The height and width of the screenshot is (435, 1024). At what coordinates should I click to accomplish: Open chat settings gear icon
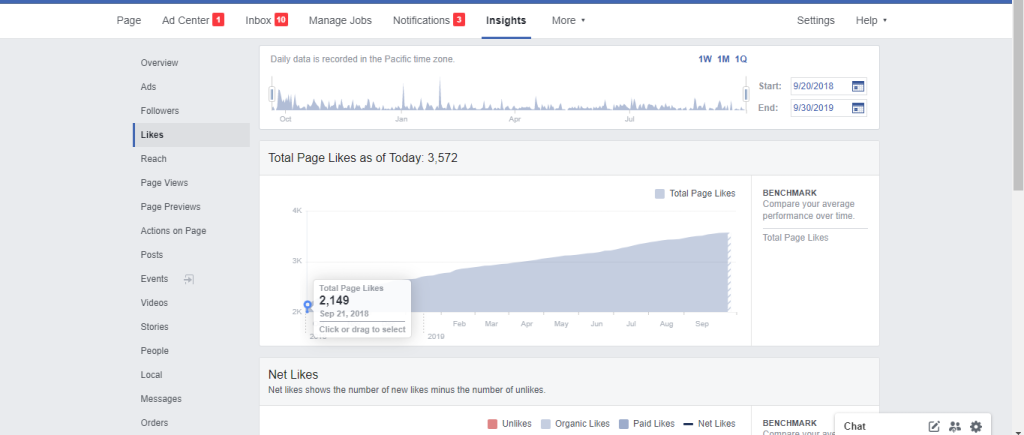pos(976,426)
